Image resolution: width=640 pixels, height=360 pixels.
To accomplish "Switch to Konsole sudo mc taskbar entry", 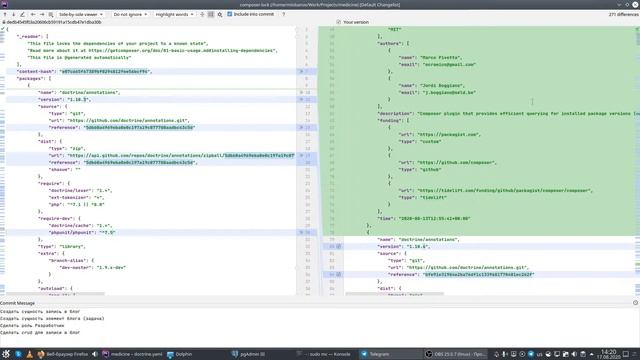I will click(x=325, y=354).
